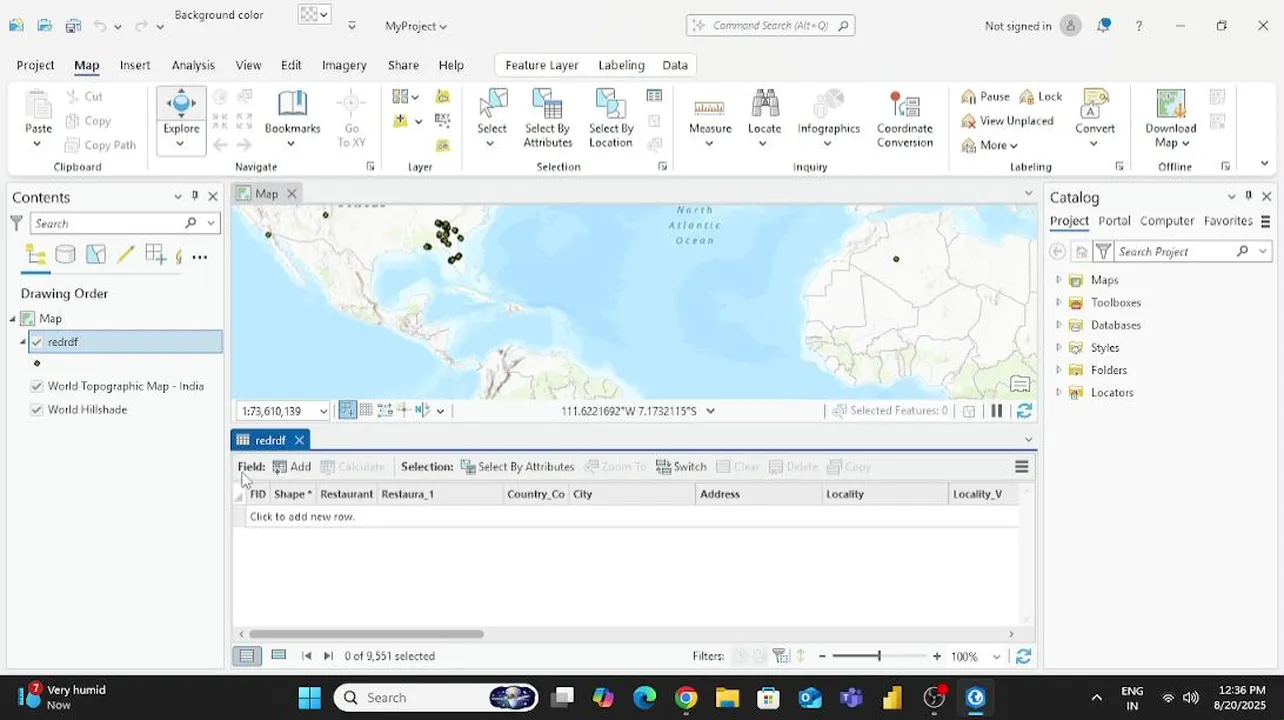
Task: Open the Labeling contextual tab
Action: click(621, 65)
